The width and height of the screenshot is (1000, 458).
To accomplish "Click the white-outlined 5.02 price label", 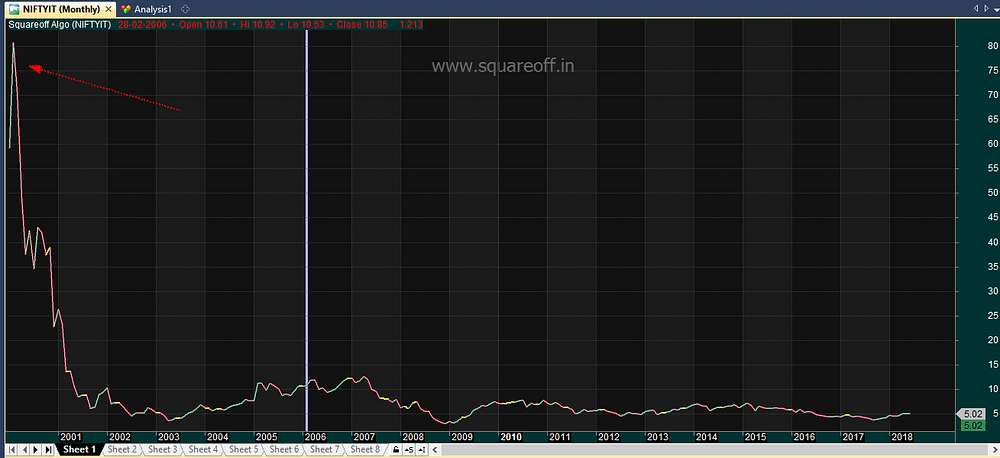I will [972, 413].
